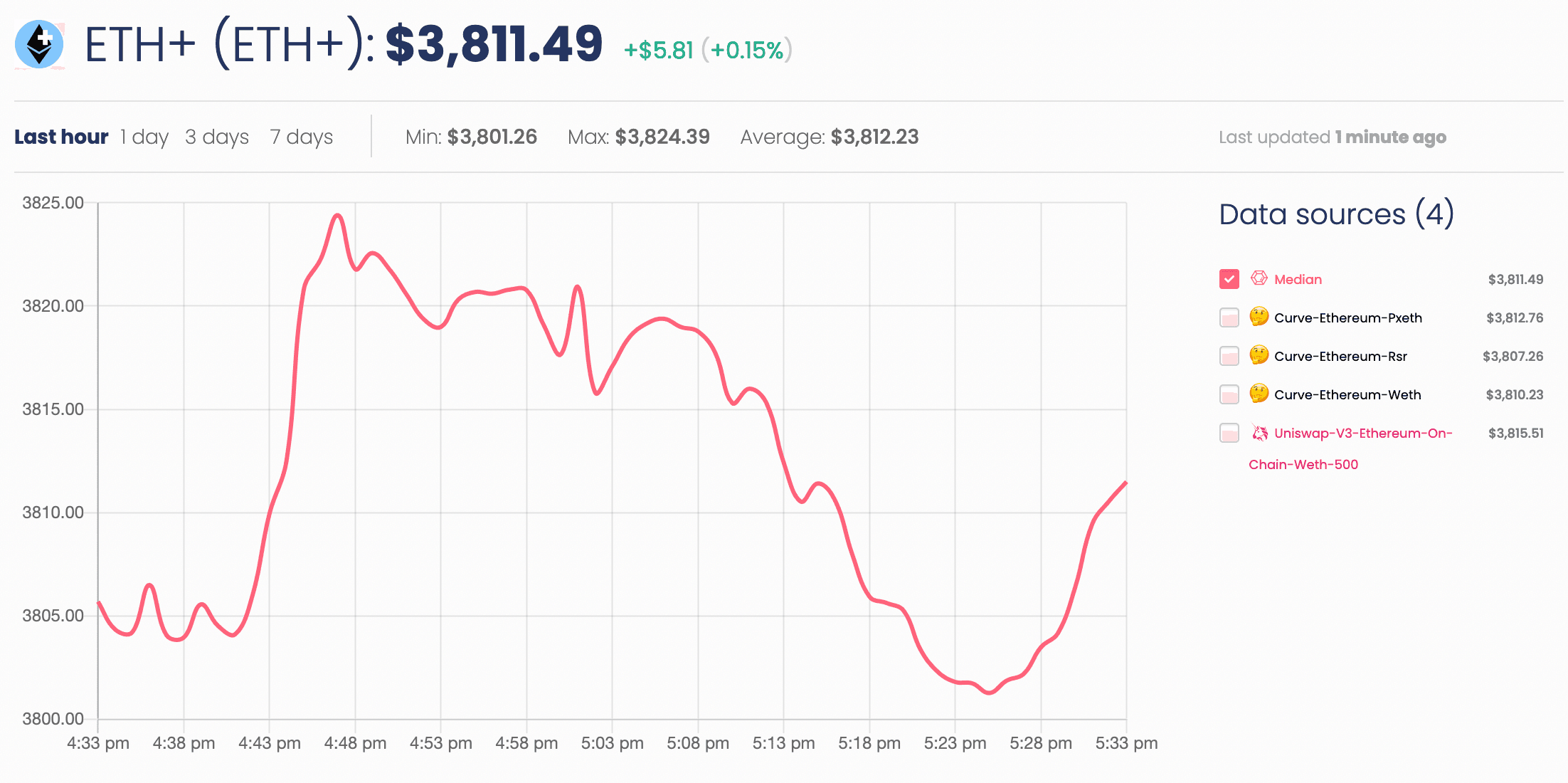Show the 7 days price range
This screenshot has height=783, width=1568.
[301, 137]
